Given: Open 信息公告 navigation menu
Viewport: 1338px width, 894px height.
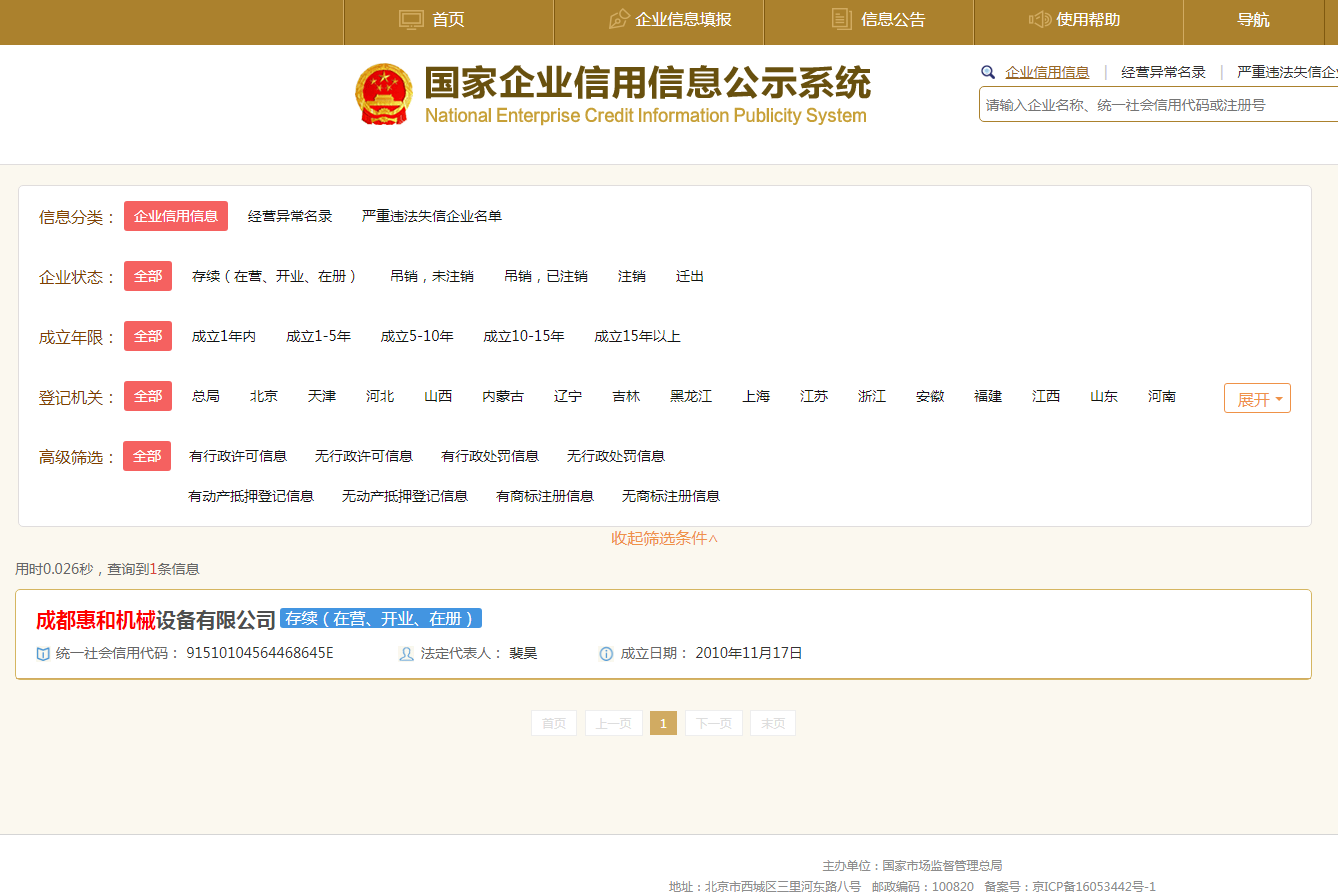Looking at the screenshot, I should (893, 20).
